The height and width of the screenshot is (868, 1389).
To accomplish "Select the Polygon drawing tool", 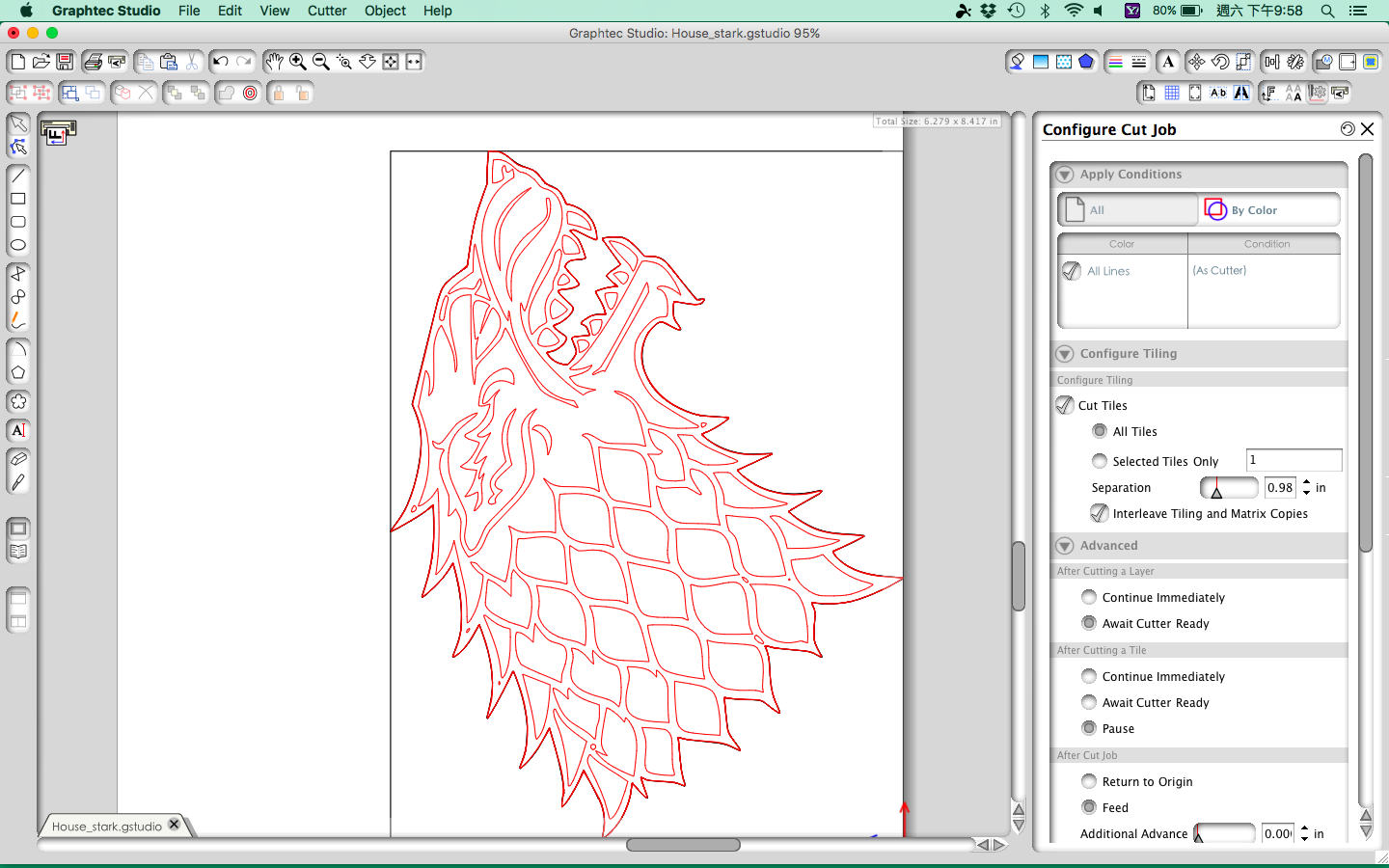I will point(18,373).
